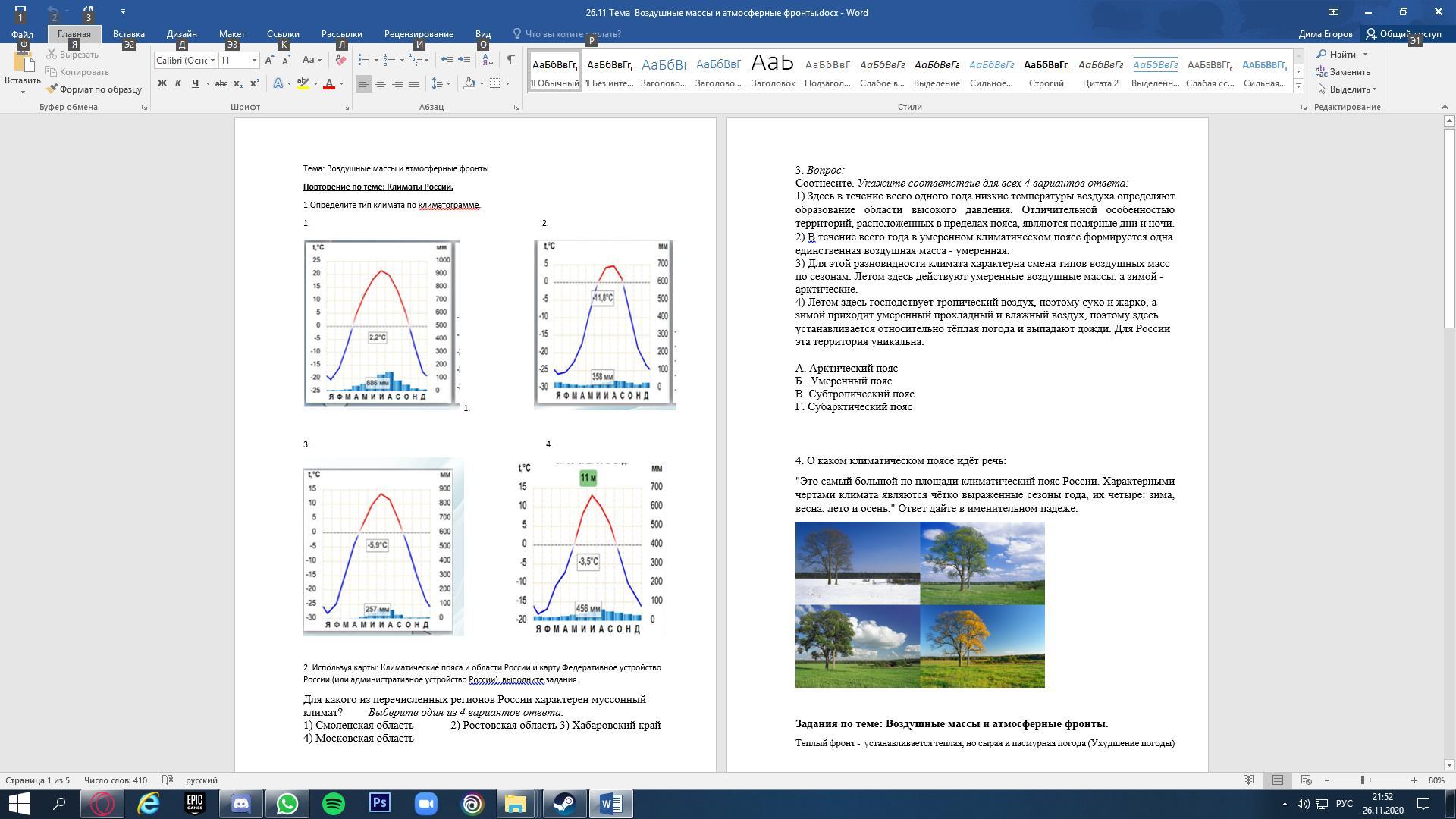This screenshot has width=1456, height=819.
Task: Toggle strikethrough text formatting
Action: pyautogui.click(x=221, y=83)
